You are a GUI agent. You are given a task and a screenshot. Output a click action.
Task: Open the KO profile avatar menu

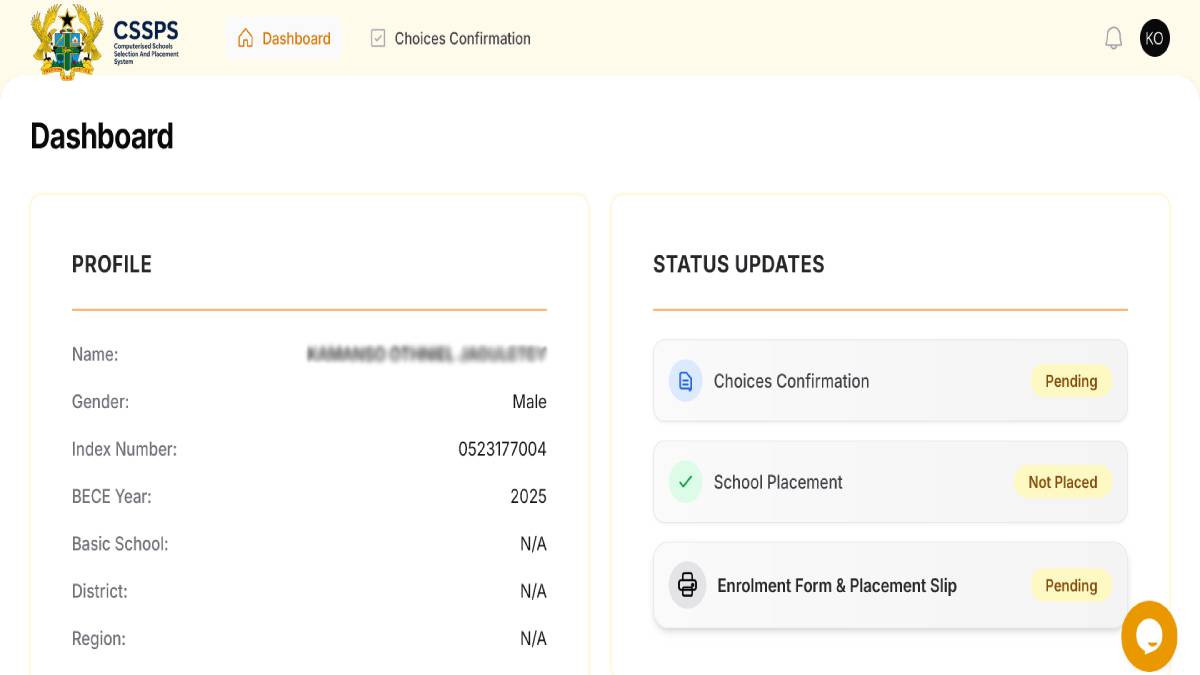[1155, 38]
